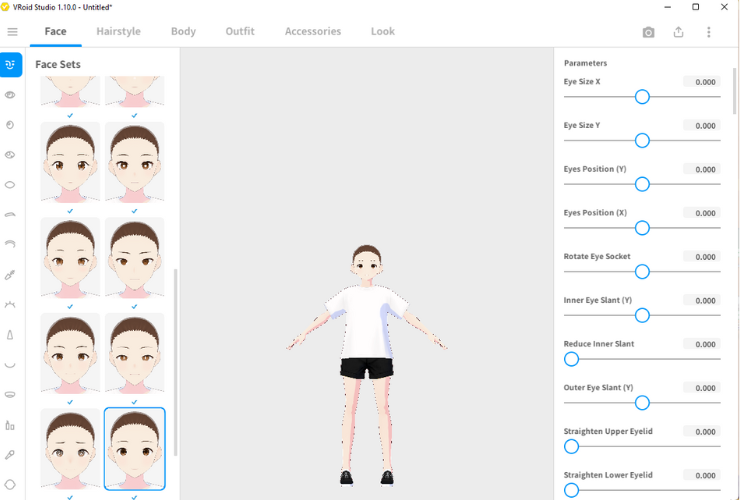Screen dimensions: 740x500
Task: Open the cosmetics bottles category icon
Action: coord(10,425)
